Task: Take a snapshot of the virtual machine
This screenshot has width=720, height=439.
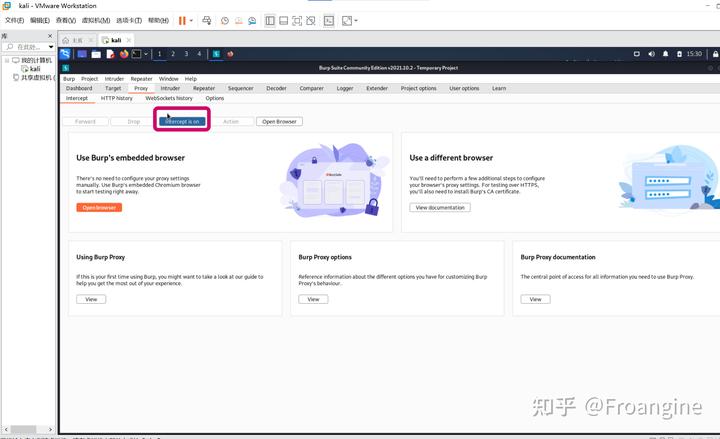Action: pos(225,21)
